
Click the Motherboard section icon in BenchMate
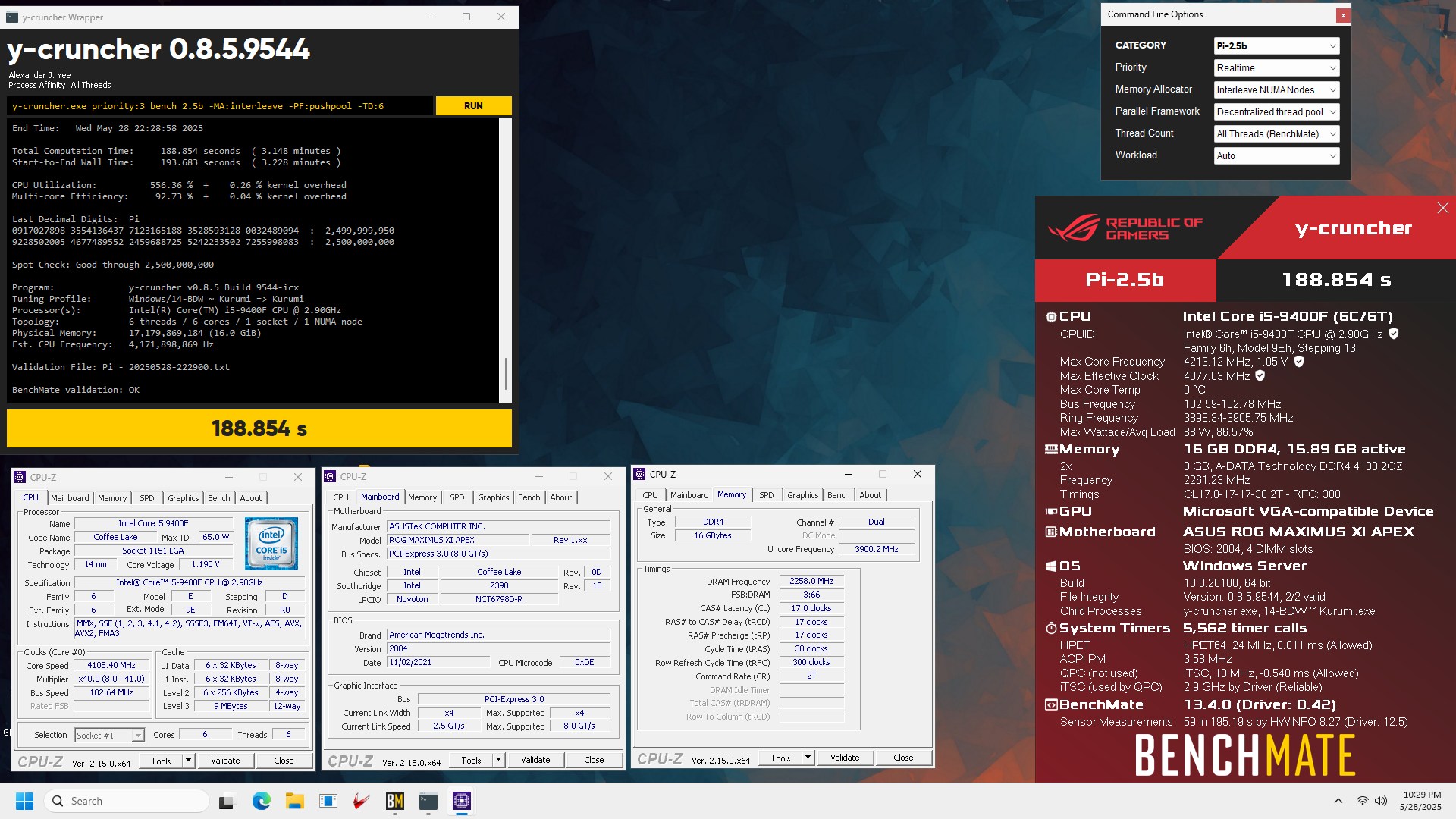[x=1051, y=532]
